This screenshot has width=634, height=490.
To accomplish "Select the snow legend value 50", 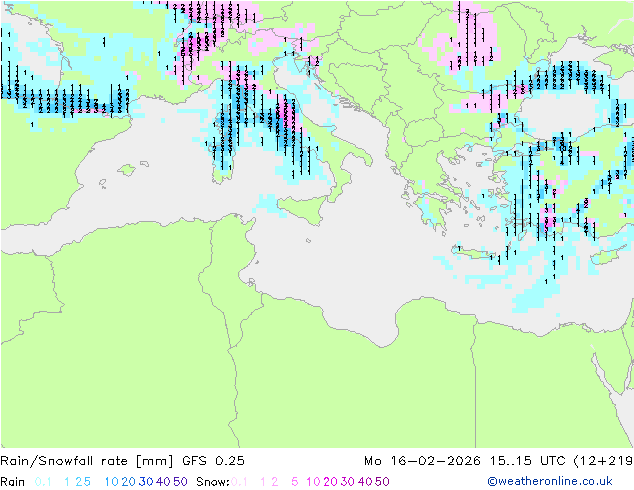I will (382, 482).
